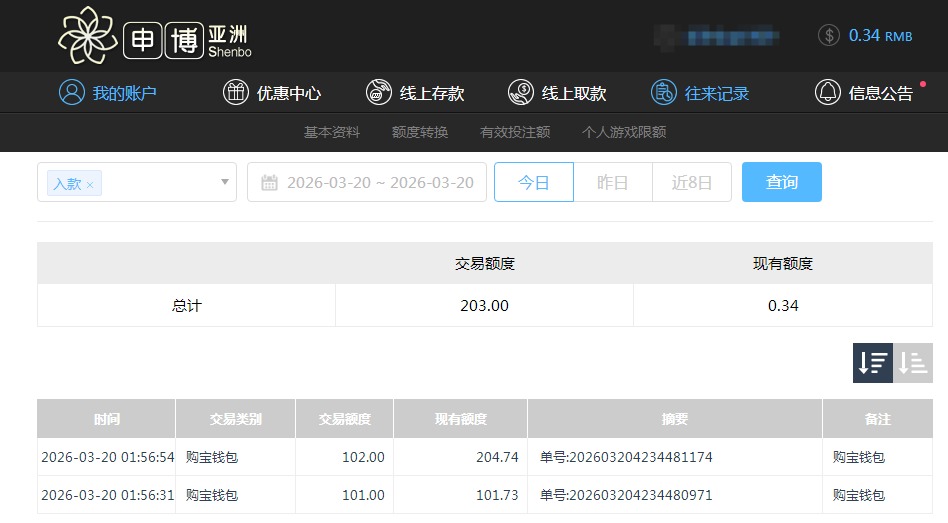Click the 交易额度 table column header
Viewport: 948px width, 523px height.
345,418
